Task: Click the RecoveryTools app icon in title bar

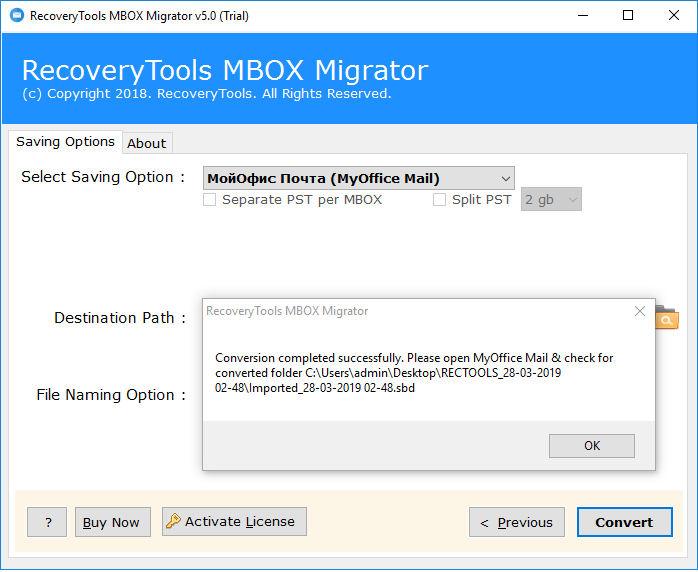Action: (x=17, y=16)
